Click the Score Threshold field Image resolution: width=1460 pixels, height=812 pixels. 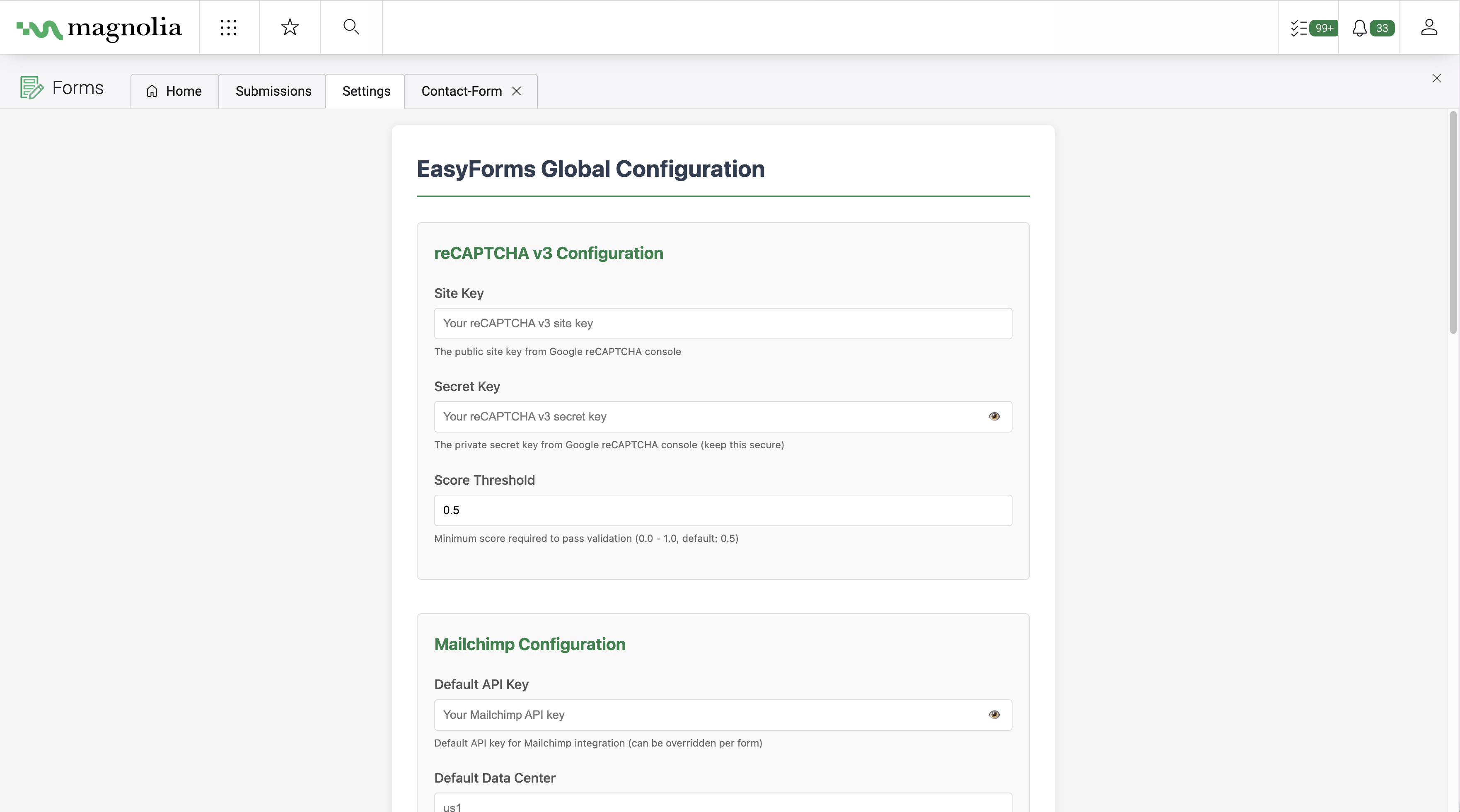723,510
